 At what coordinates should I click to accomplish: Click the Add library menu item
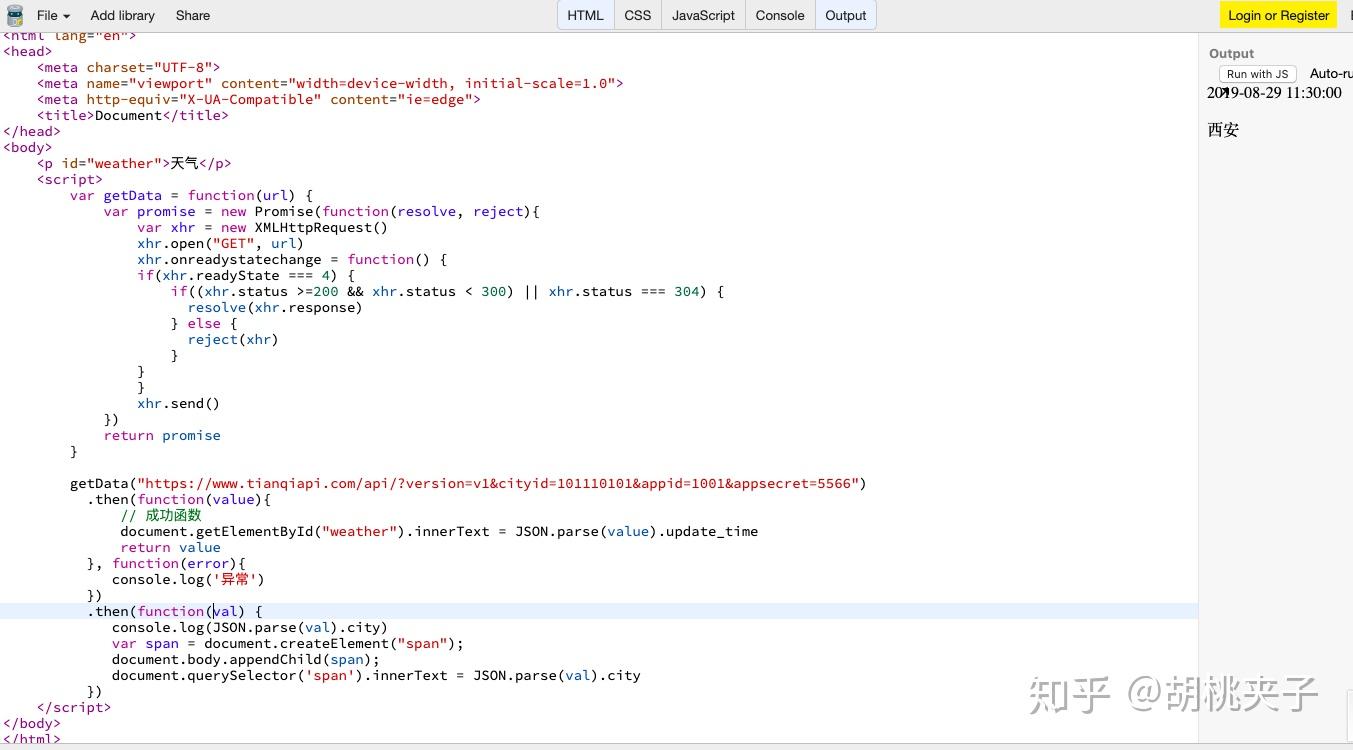click(x=122, y=15)
